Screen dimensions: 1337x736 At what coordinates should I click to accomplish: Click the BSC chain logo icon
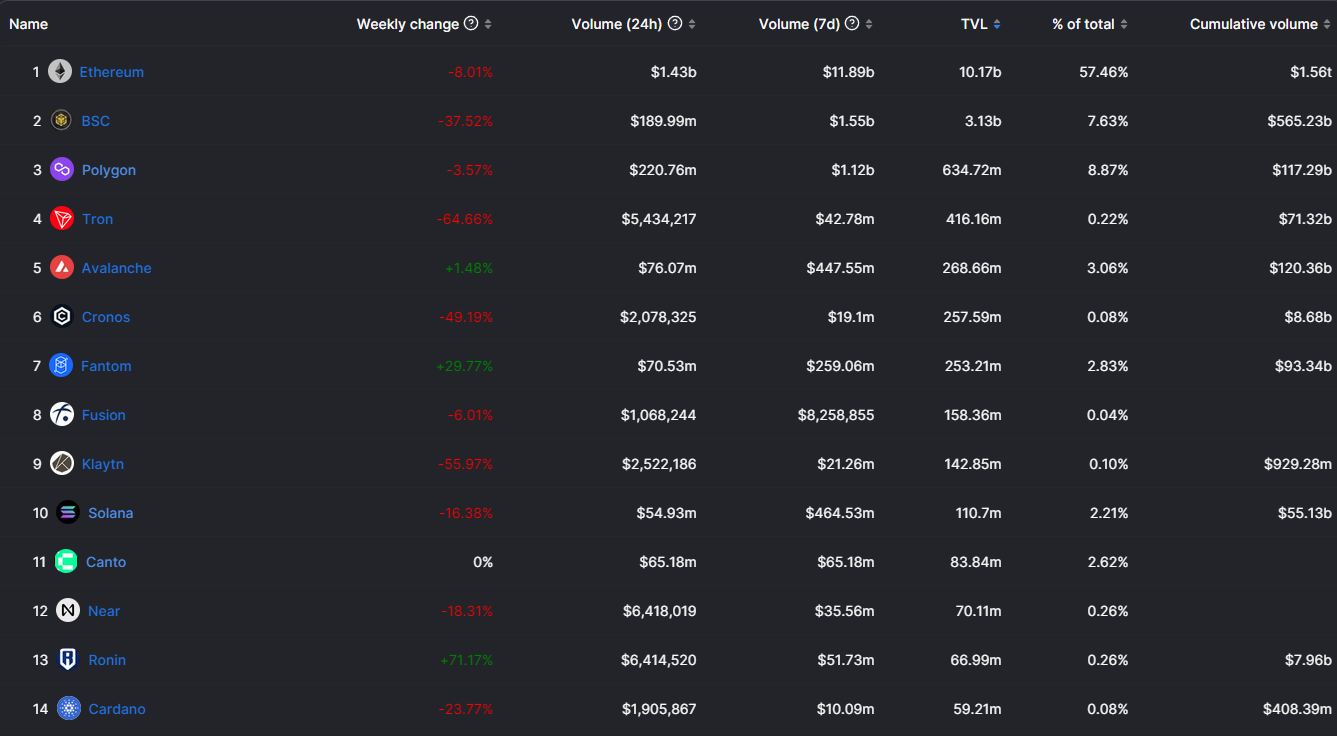[62, 121]
